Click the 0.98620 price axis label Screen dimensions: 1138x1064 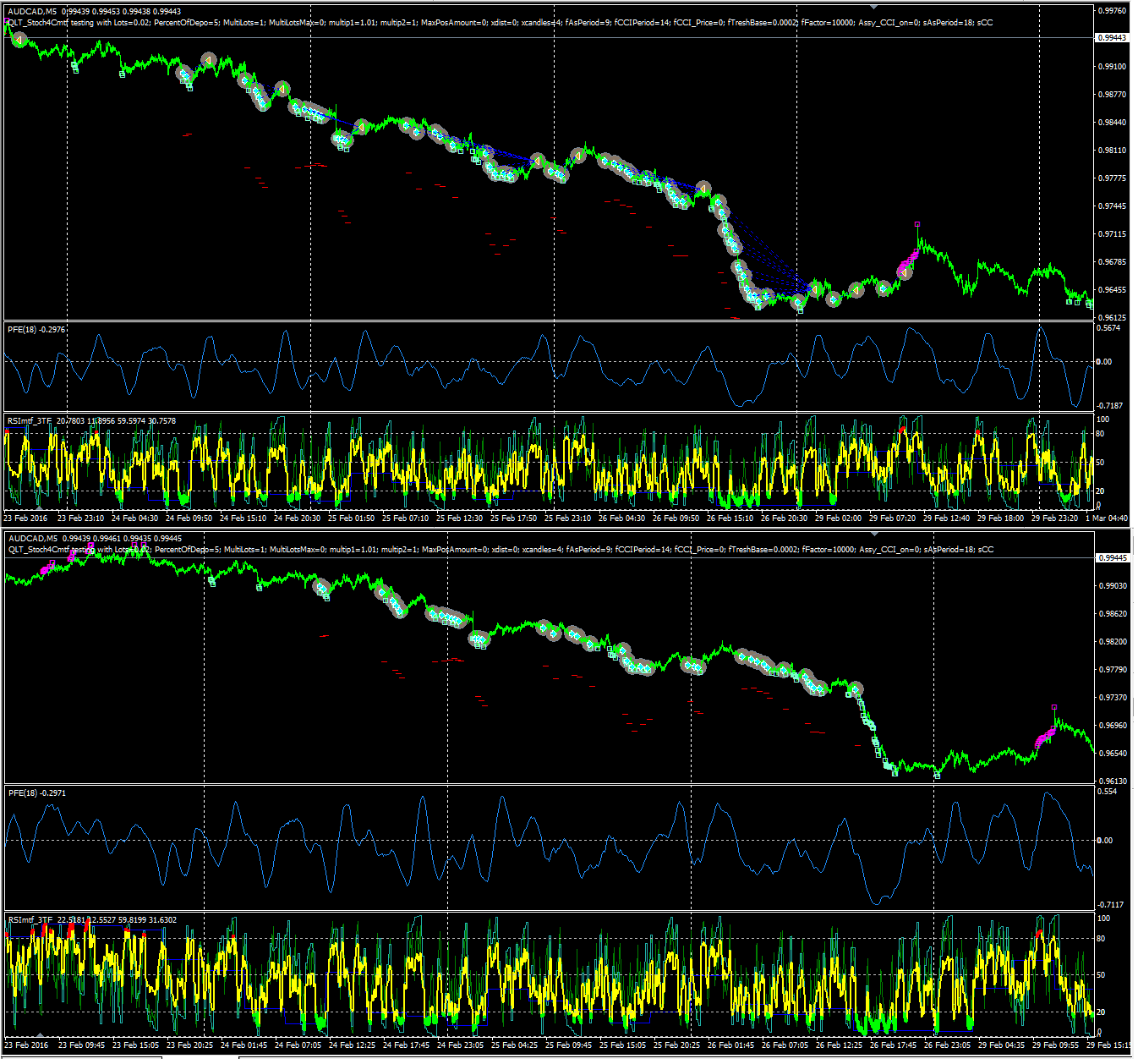[x=1112, y=614]
